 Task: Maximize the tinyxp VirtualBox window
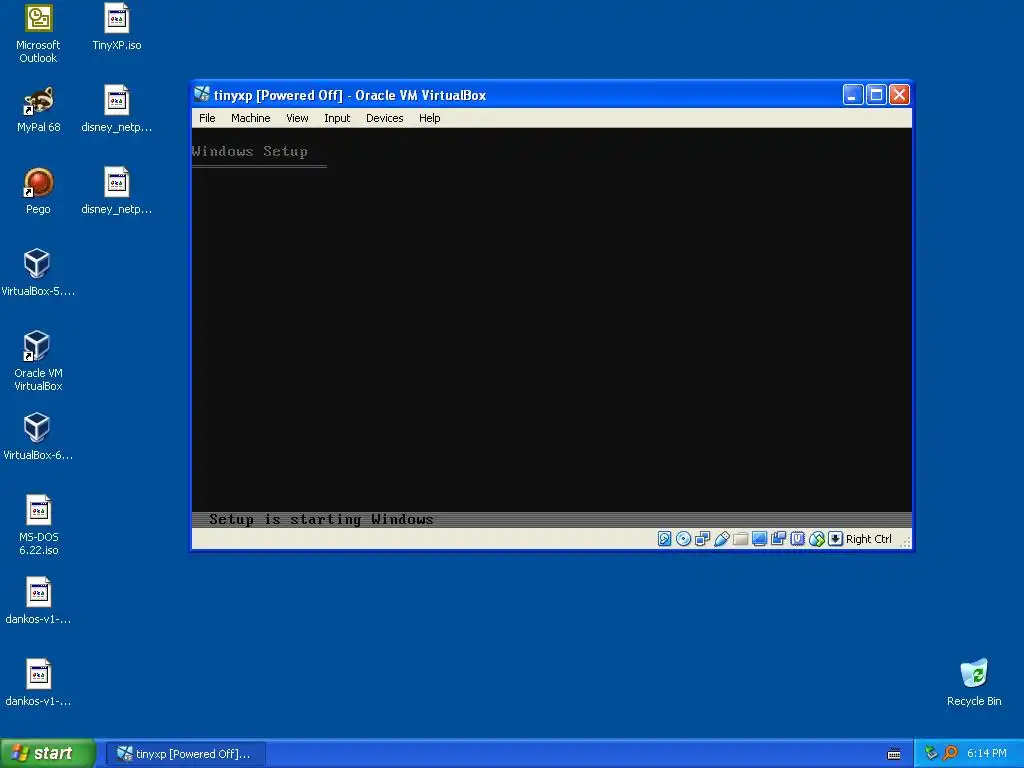876,95
